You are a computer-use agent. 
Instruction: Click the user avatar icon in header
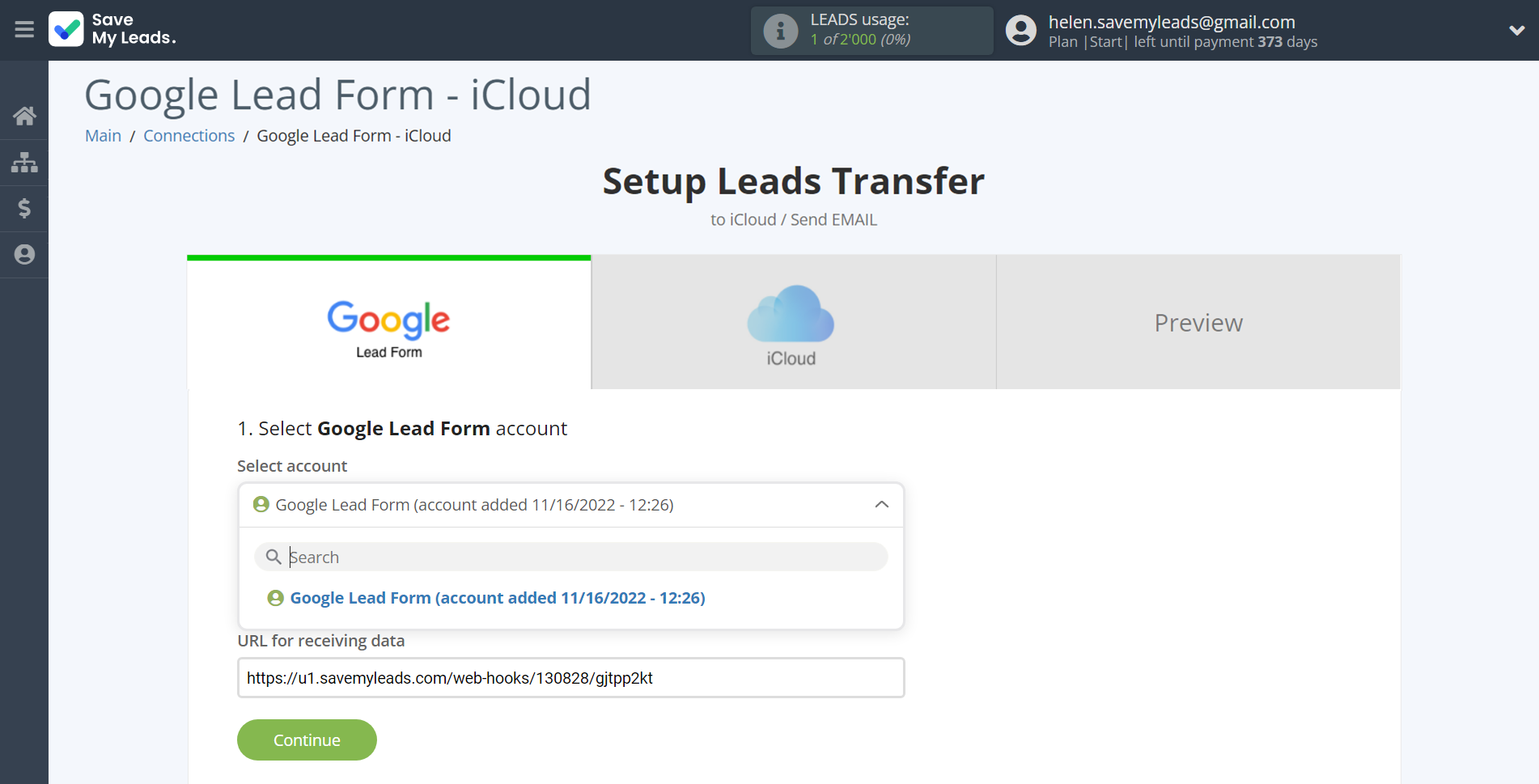[1021, 31]
